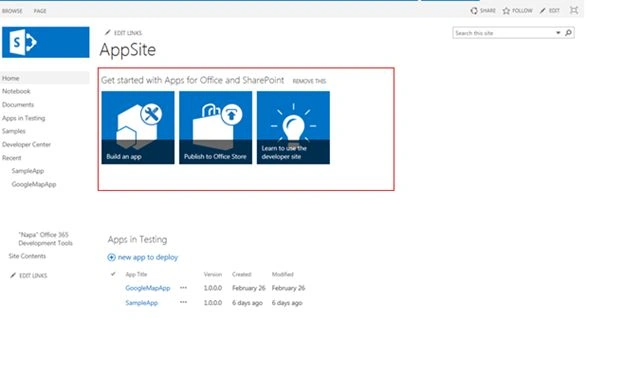Screen dimensions: 623x380
Task: Toggle focus on content icon
Action: coord(574,10)
